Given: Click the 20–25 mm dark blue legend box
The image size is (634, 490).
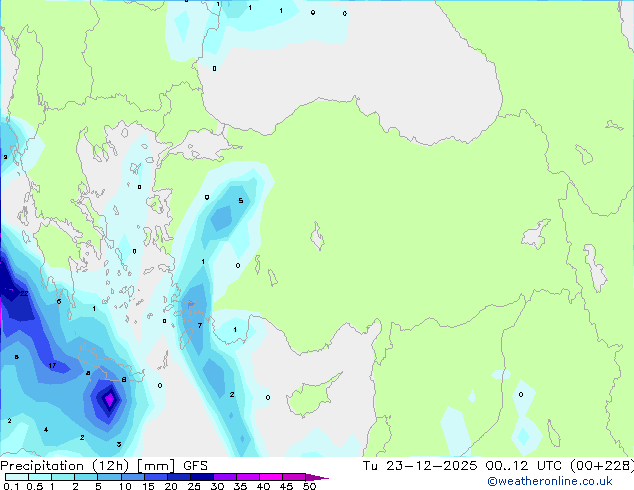Looking at the screenshot, I should pyautogui.click(x=179, y=477).
